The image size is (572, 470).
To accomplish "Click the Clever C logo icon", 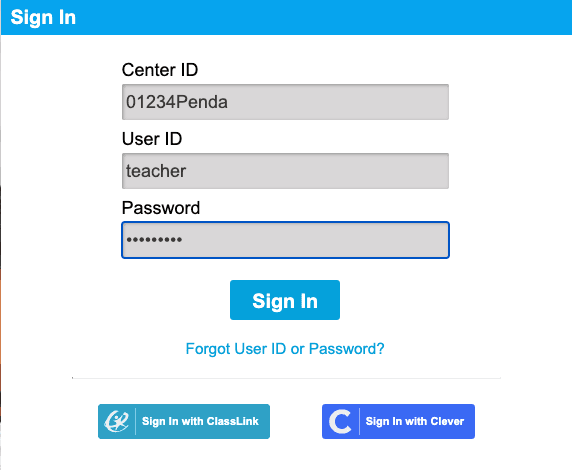I will click(340, 421).
